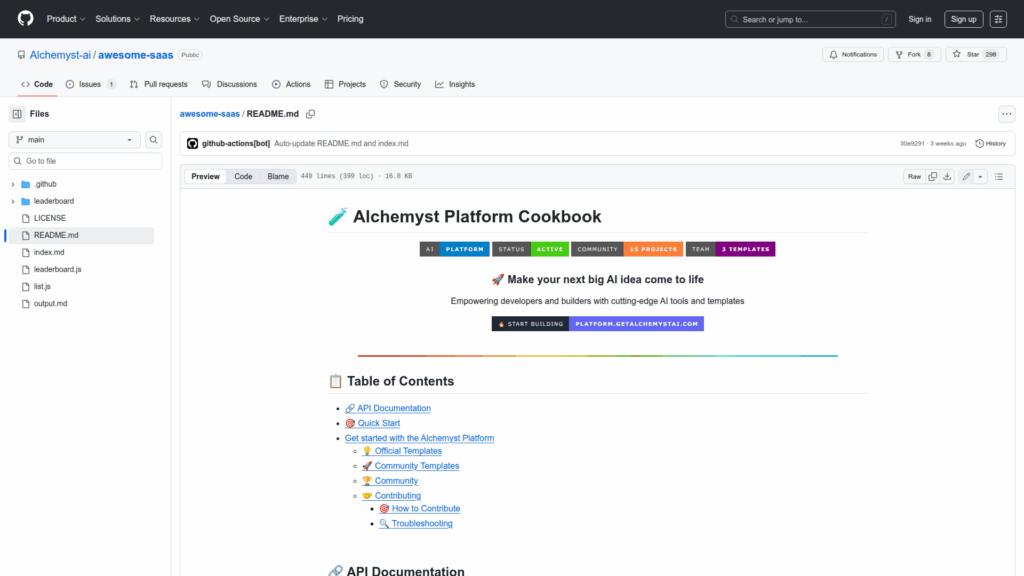Click the Pricing link
The width and height of the screenshot is (1024, 576).
point(351,19)
